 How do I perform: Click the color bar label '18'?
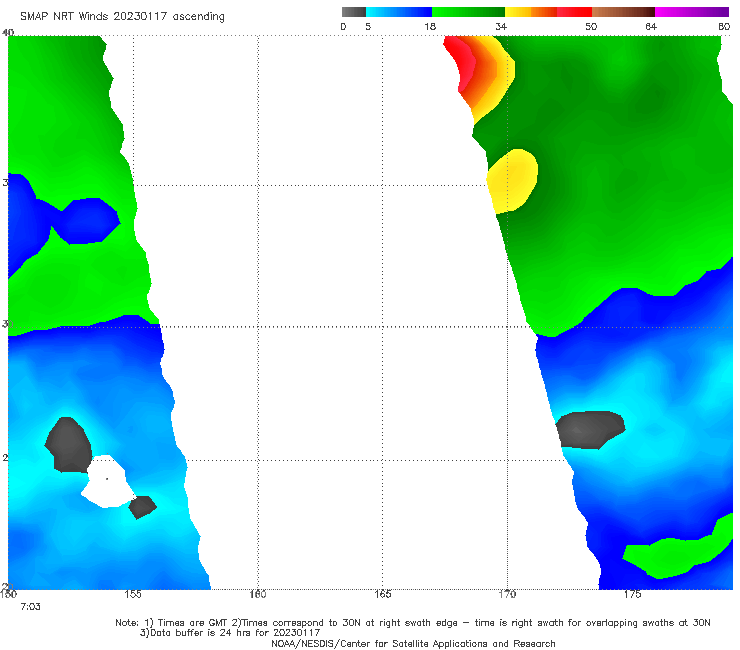coord(430,26)
